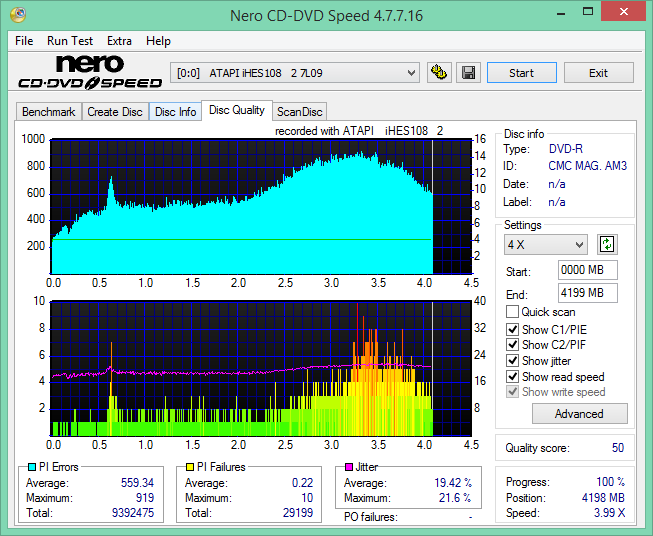
Task: Open the Extra menu
Action: [x=120, y=41]
